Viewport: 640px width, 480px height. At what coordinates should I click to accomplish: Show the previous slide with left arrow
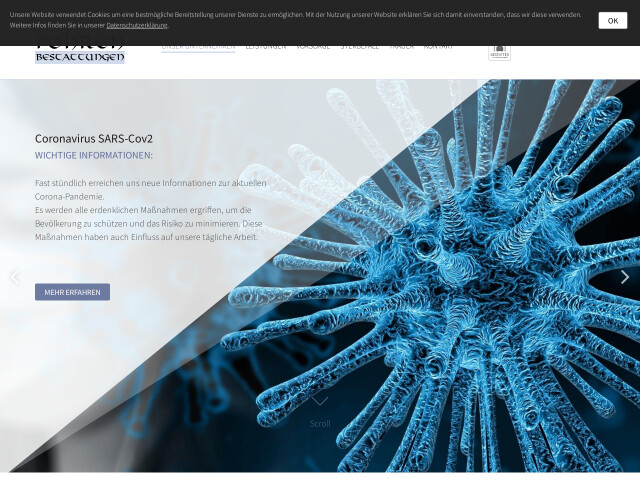(x=14, y=277)
